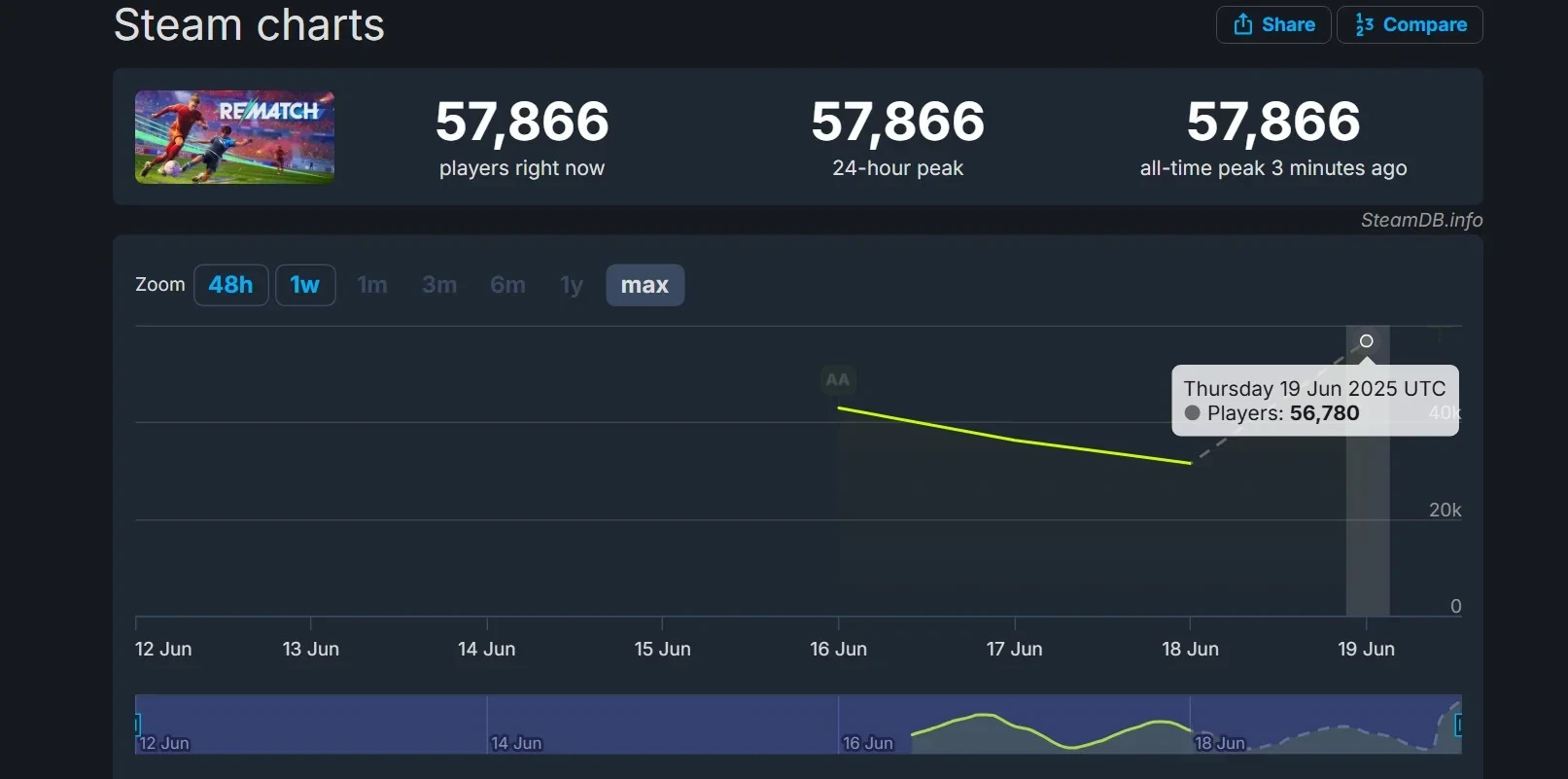Image resolution: width=1568 pixels, height=779 pixels.
Task: Select the 1m zoom option
Action: point(372,285)
